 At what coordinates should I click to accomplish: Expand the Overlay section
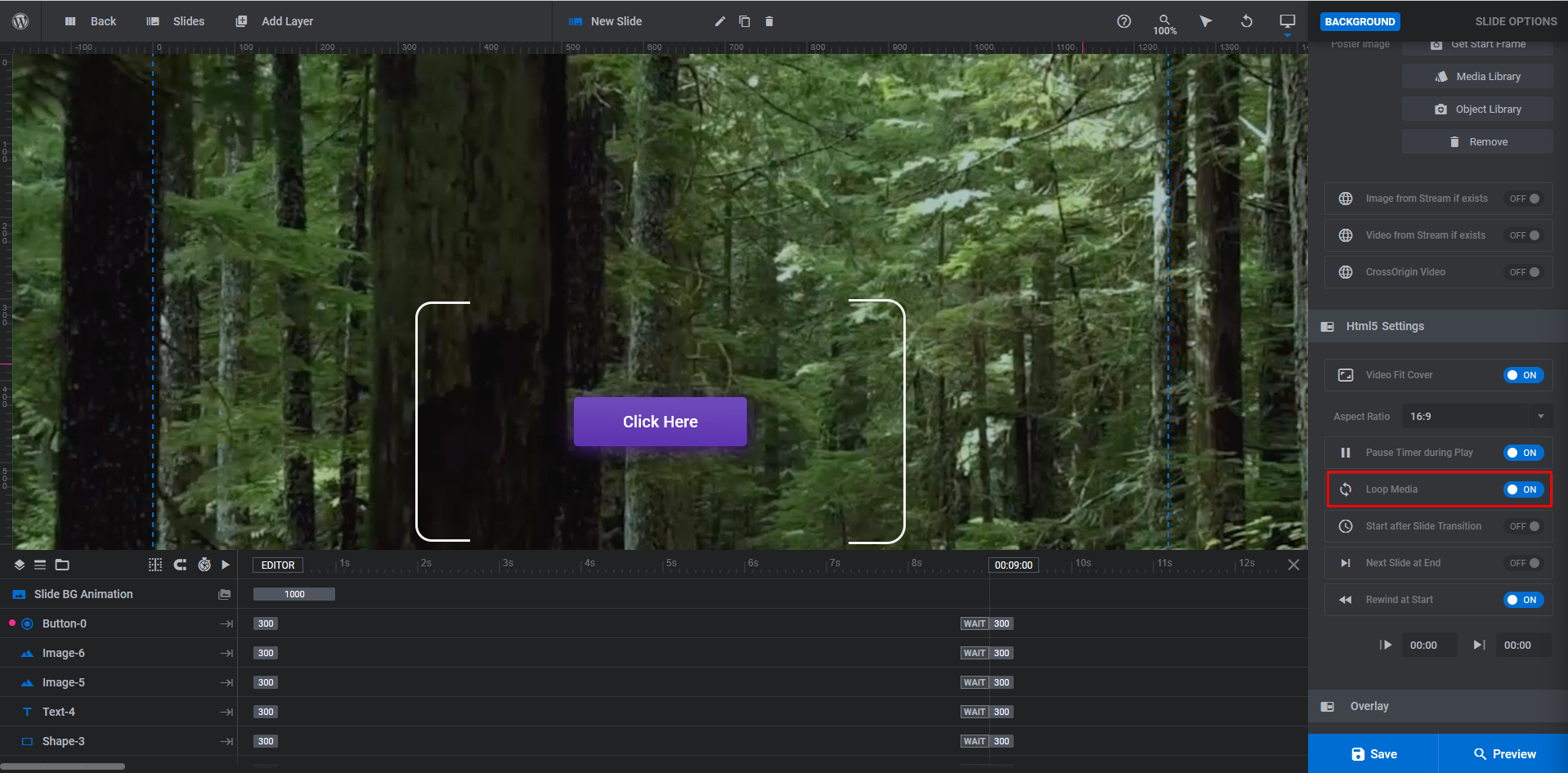click(x=1438, y=706)
